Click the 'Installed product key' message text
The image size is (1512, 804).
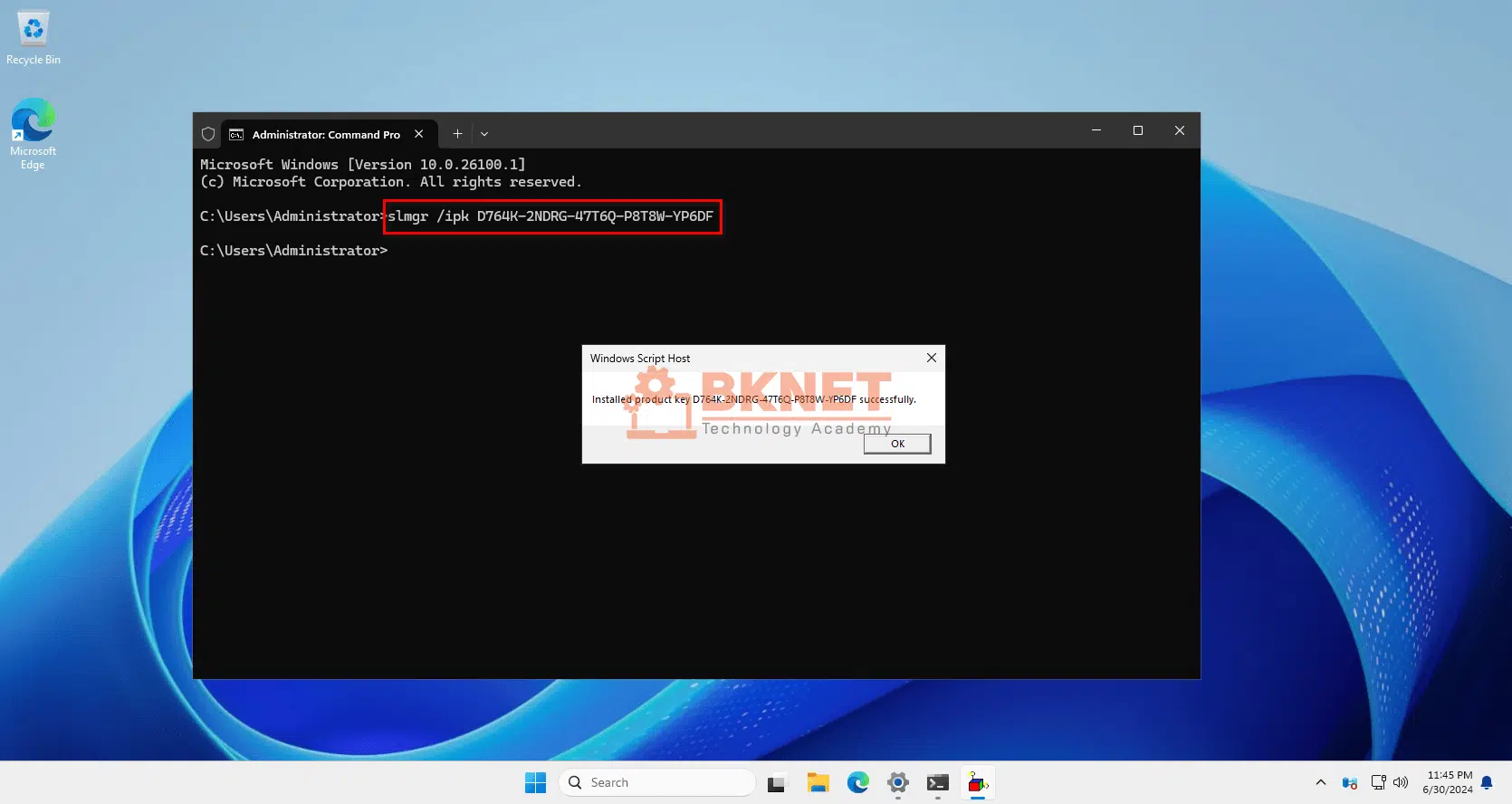pyautogui.click(x=753, y=399)
